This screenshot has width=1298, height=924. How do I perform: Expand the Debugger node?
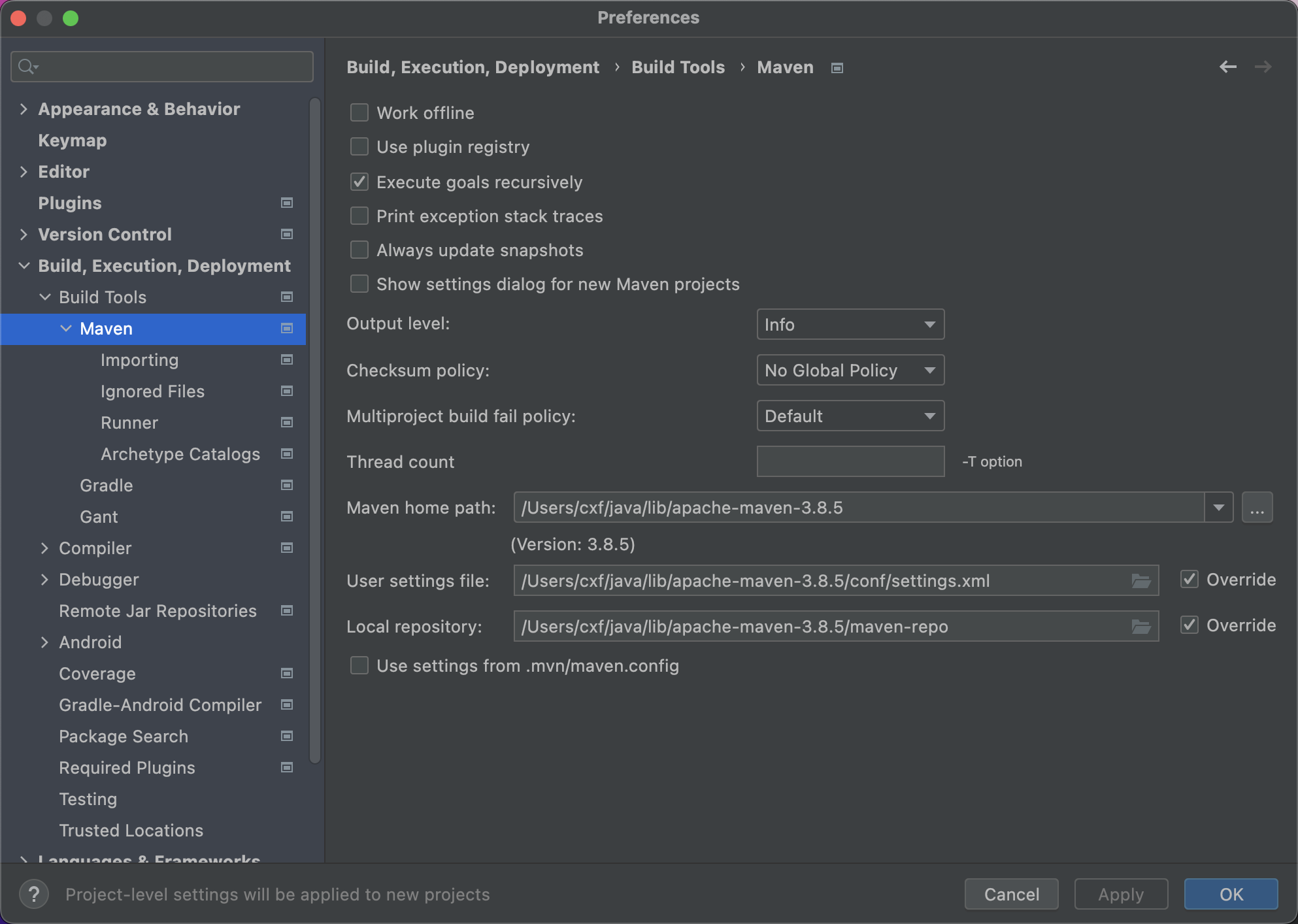pyautogui.click(x=44, y=579)
